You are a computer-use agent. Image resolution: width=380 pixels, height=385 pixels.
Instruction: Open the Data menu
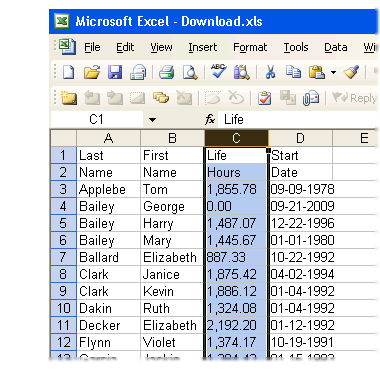[336, 47]
